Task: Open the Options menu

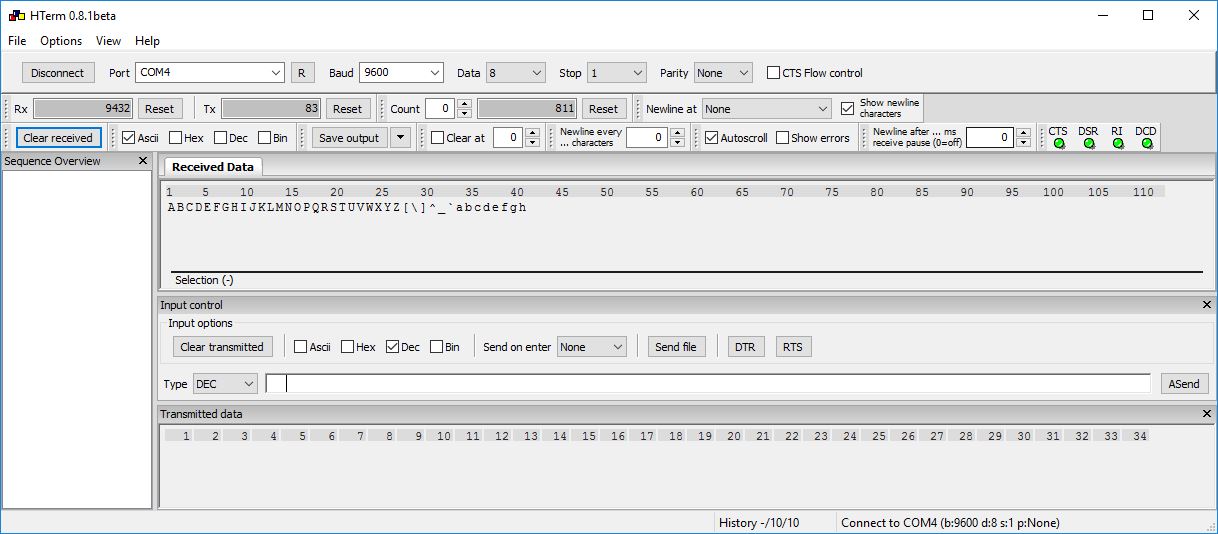Action: [x=61, y=41]
